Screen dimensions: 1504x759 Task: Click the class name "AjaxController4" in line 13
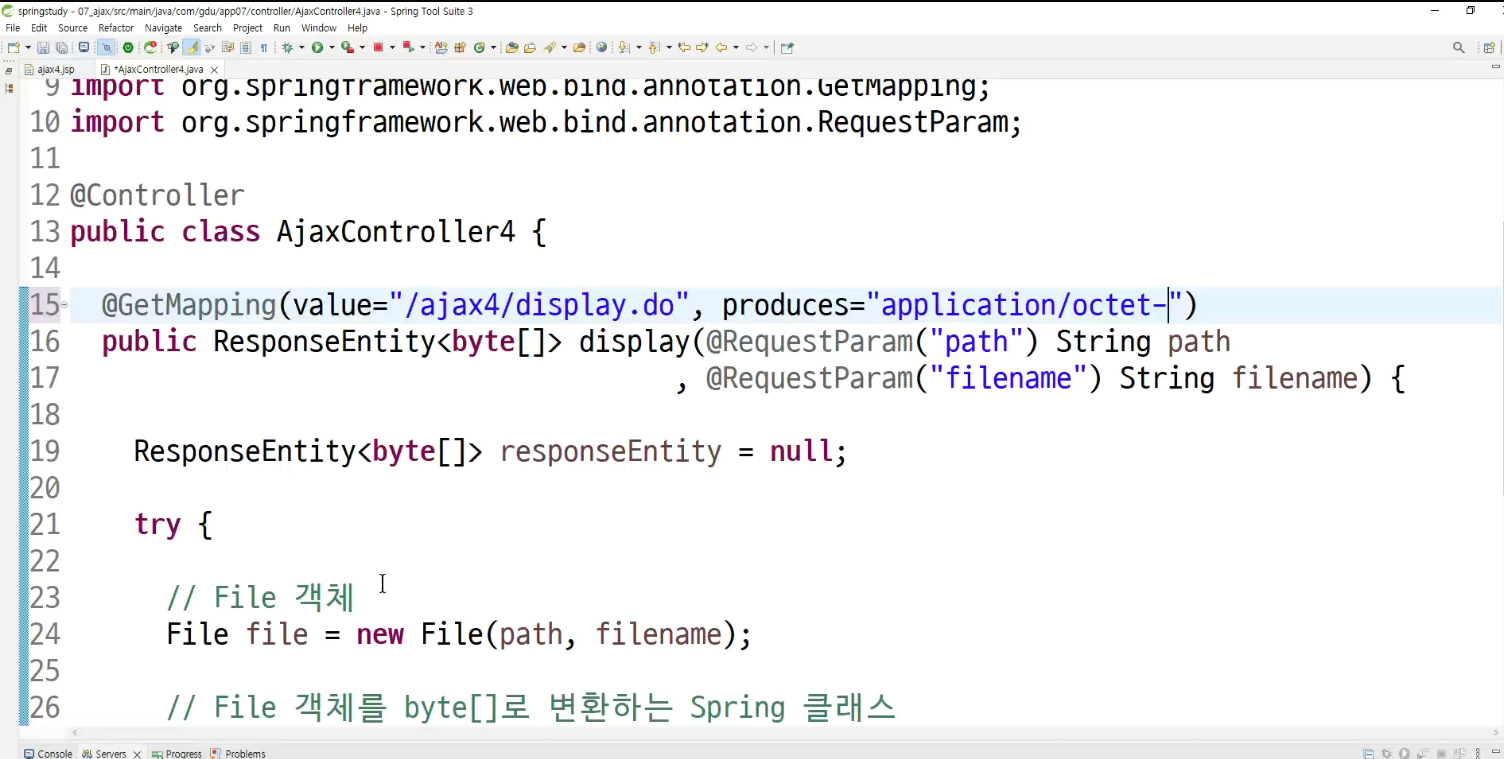396,232
